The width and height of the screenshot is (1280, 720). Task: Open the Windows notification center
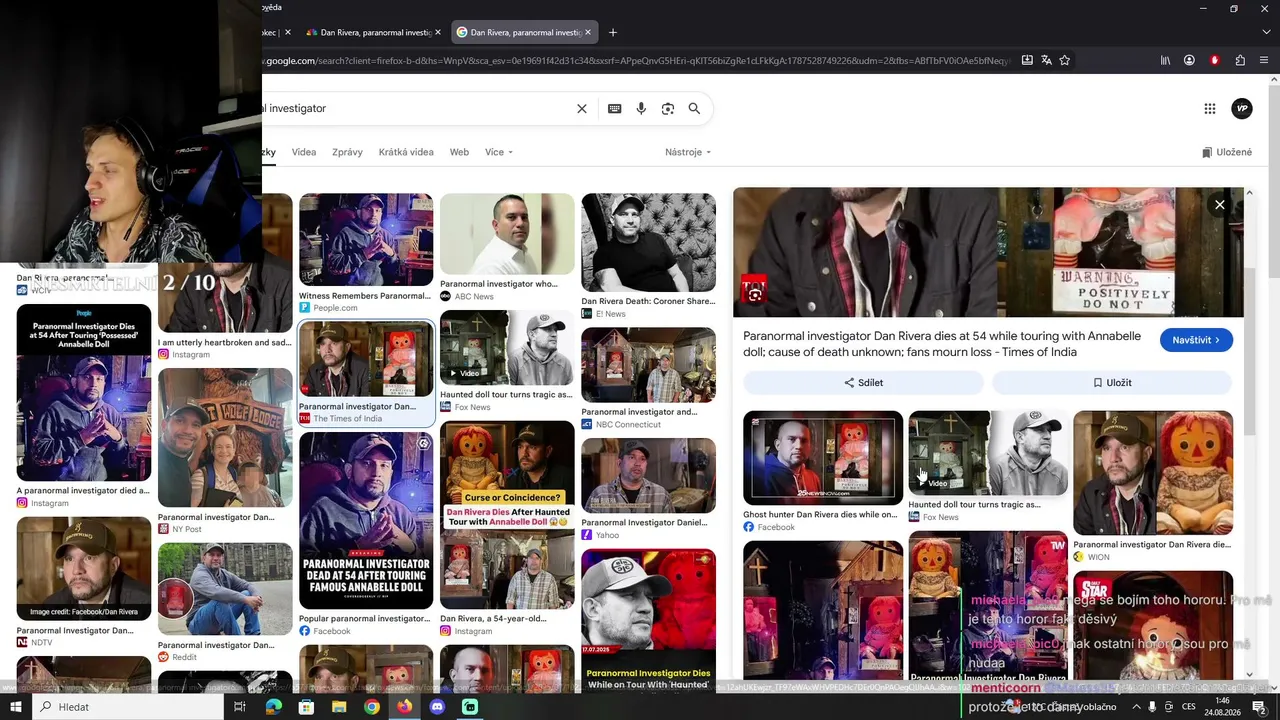click(x=1259, y=707)
